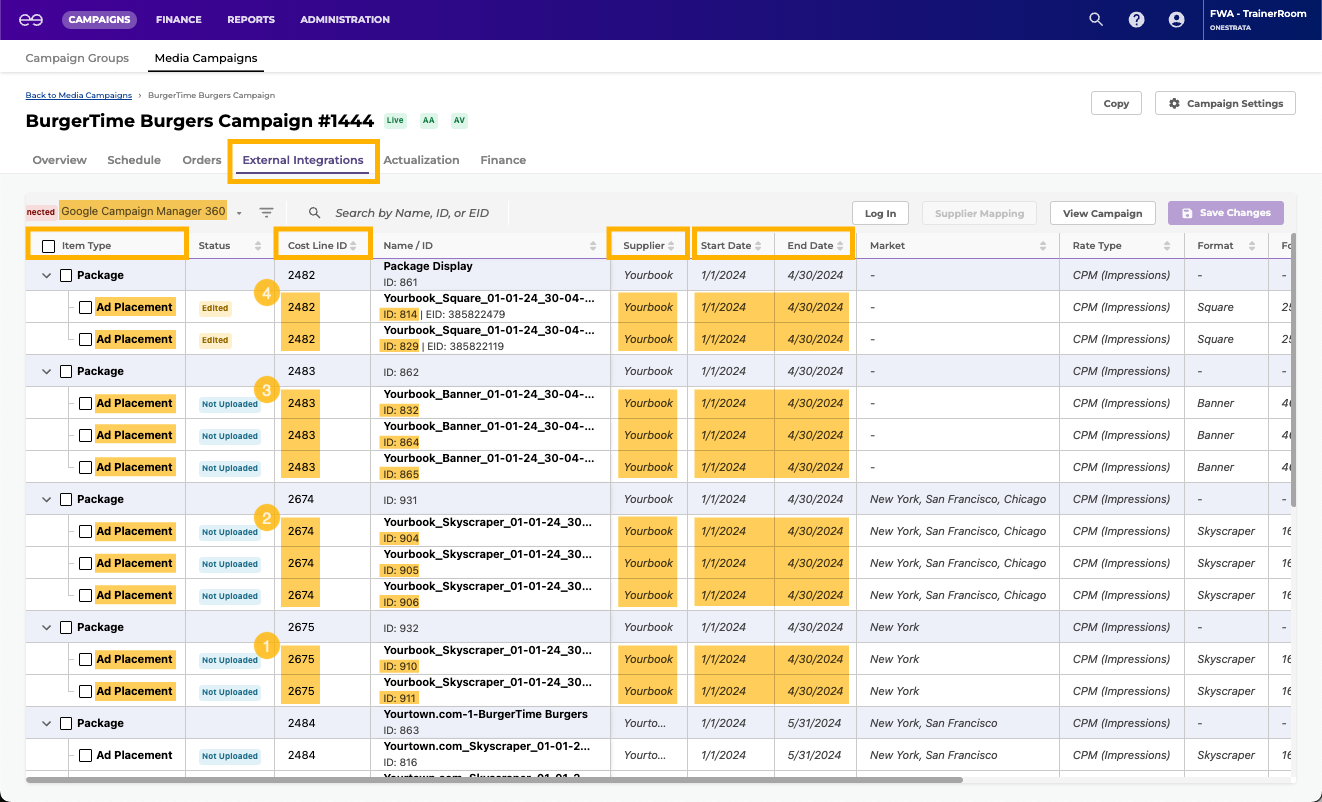This screenshot has width=1322, height=802.
Task: Collapse the Package row with ID 931
Action: pyautogui.click(x=46, y=499)
